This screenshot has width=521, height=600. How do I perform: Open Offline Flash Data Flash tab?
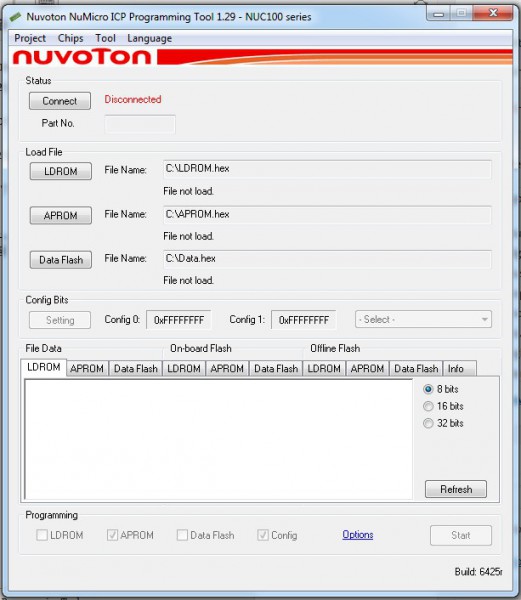tap(416, 368)
